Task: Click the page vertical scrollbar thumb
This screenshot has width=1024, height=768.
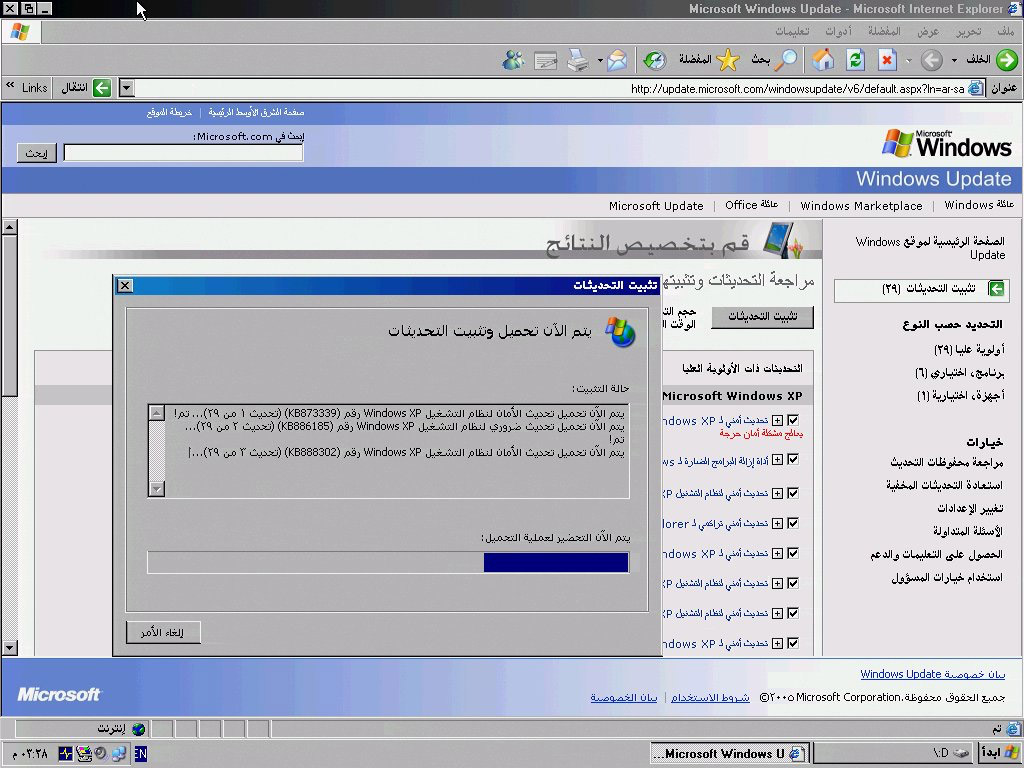Action: [x=9, y=316]
